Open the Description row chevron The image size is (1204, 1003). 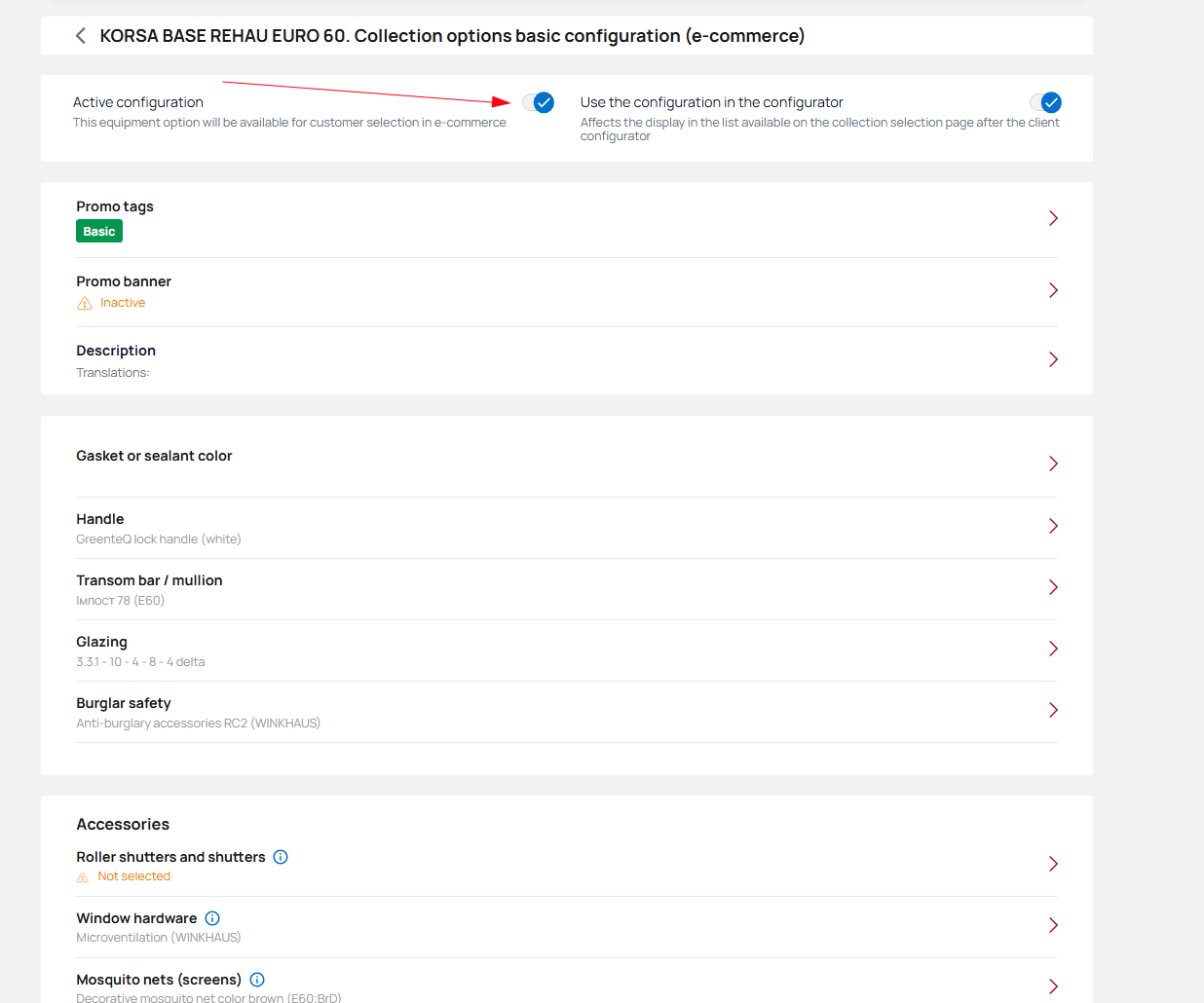(x=1053, y=359)
